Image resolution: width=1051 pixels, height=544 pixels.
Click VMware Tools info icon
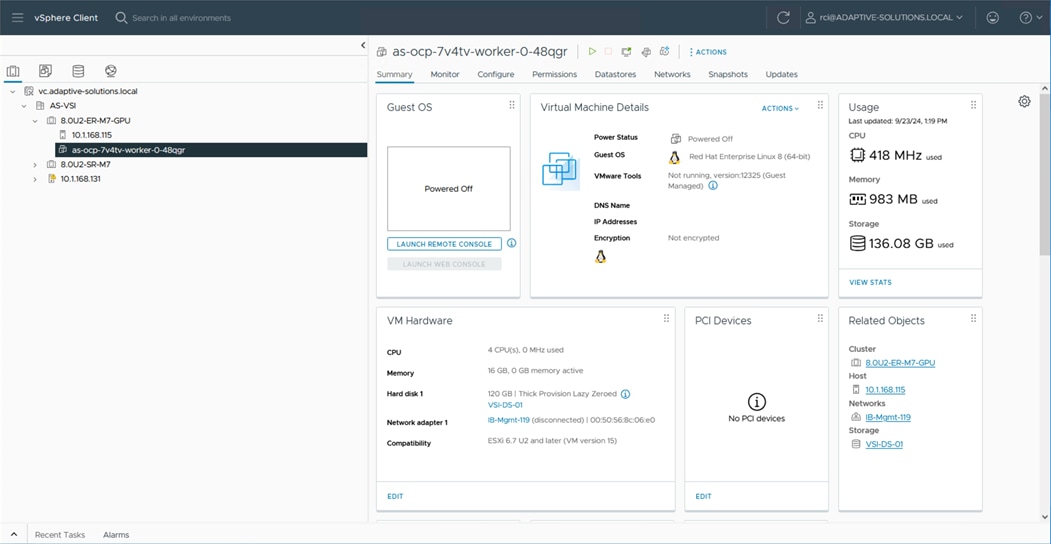(713, 186)
